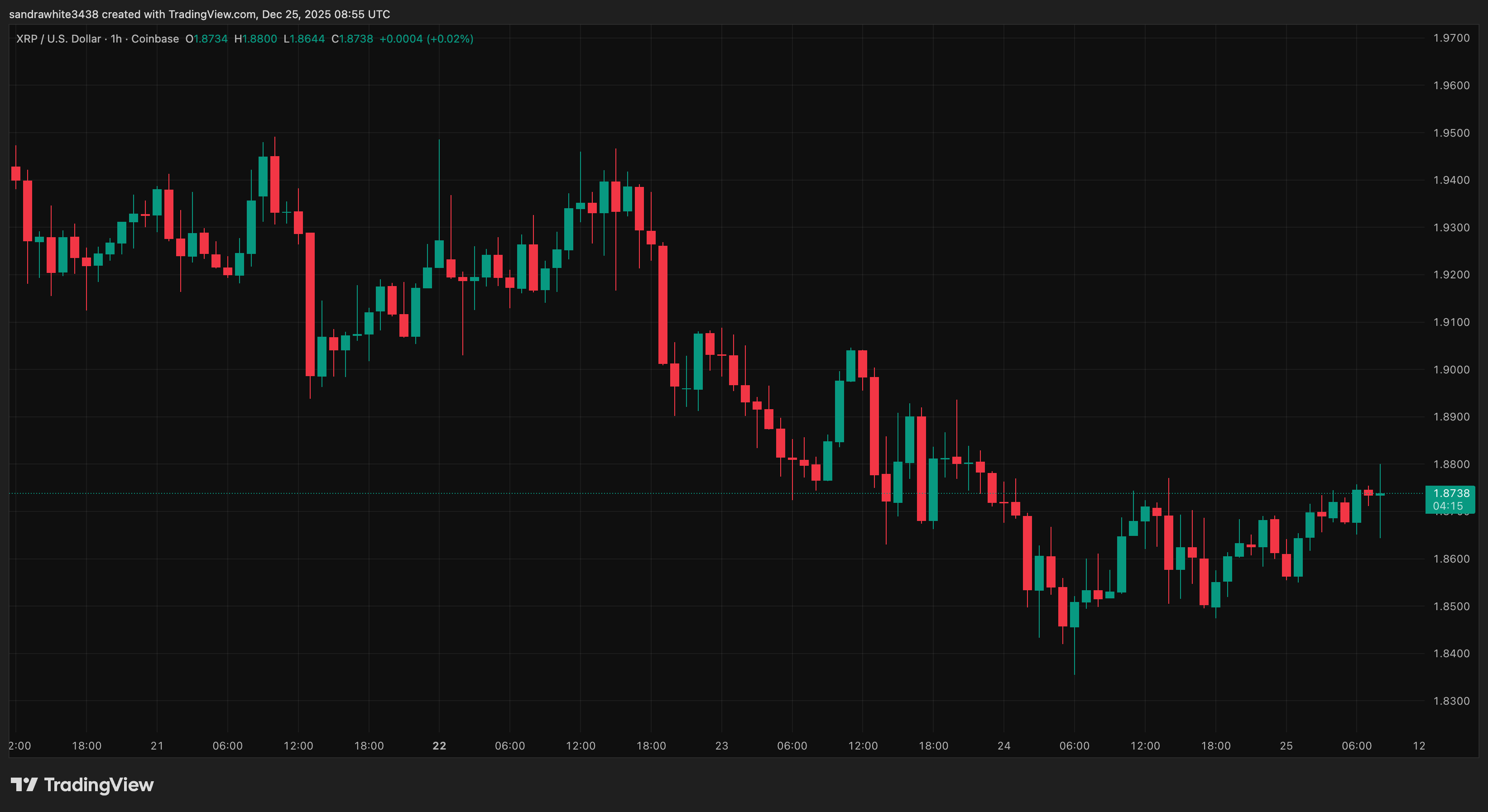Click the +0.02% change percentage in the legend
The height and width of the screenshot is (812, 1488).
click(x=451, y=38)
